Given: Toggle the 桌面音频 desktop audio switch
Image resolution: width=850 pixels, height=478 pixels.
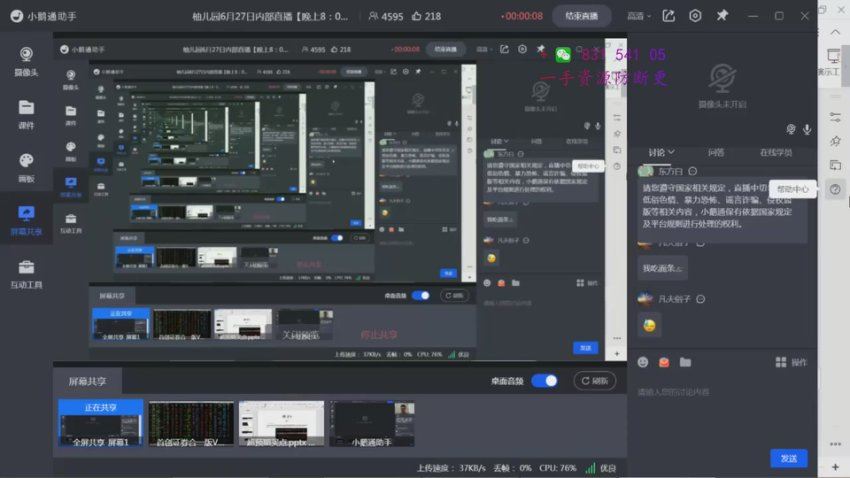Looking at the screenshot, I should click(x=544, y=380).
